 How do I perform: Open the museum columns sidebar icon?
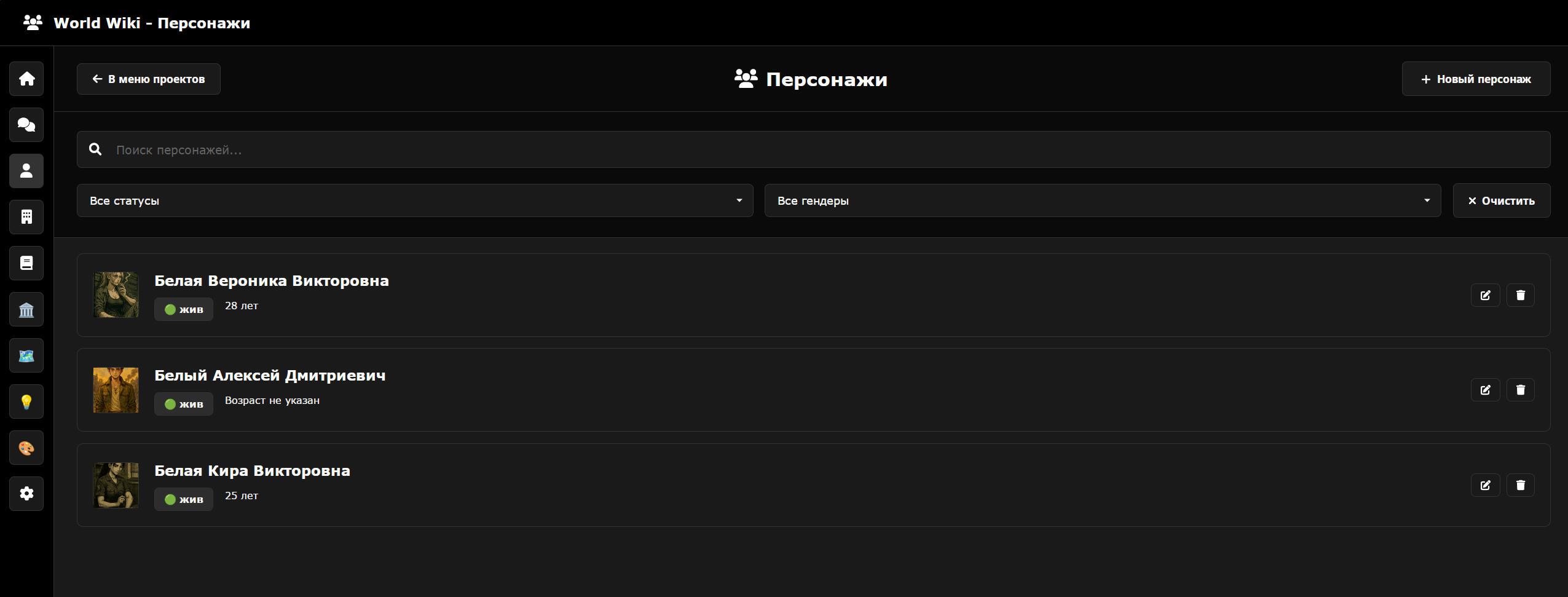pyautogui.click(x=26, y=309)
